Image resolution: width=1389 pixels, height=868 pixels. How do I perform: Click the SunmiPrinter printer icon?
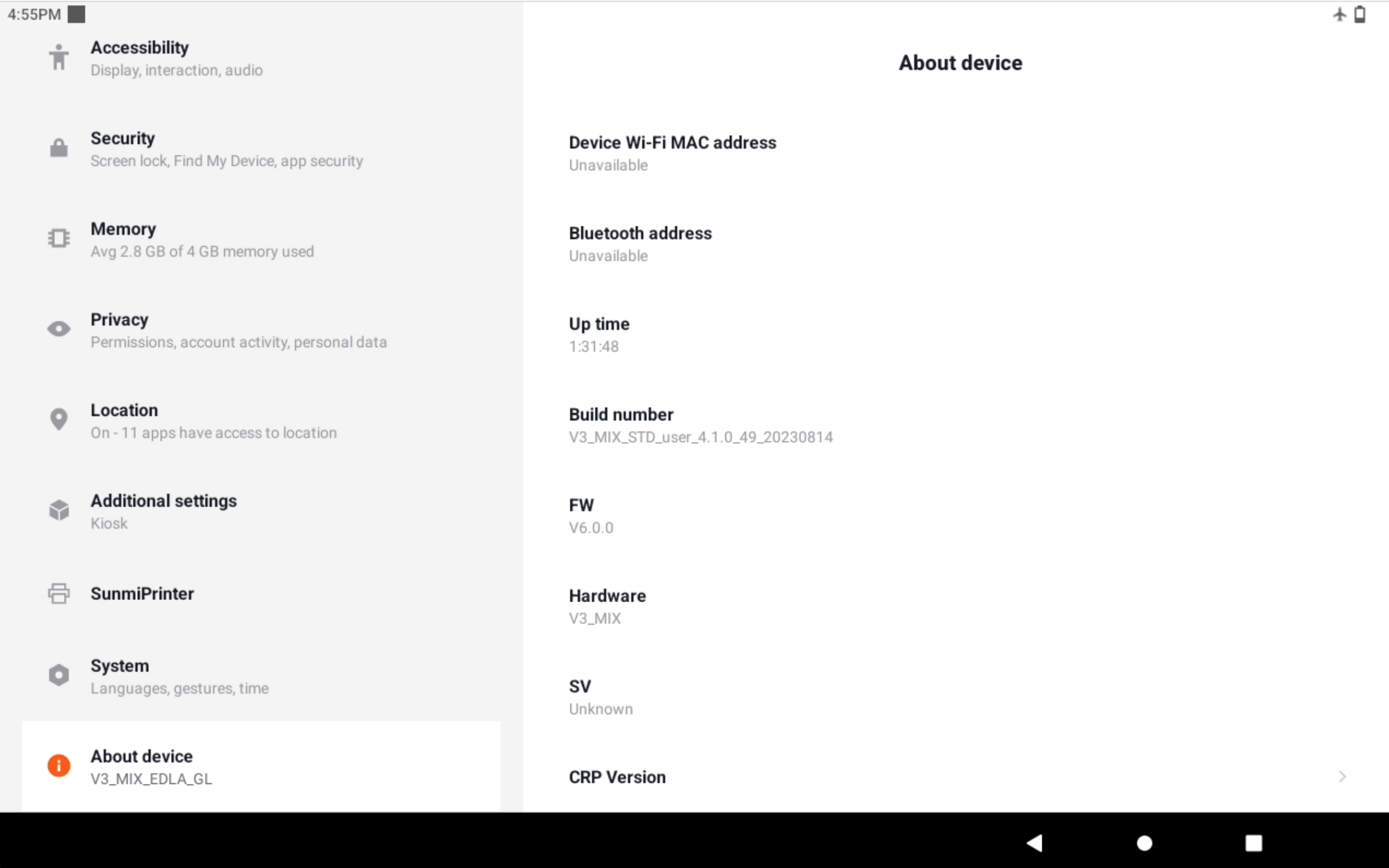[58, 594]
